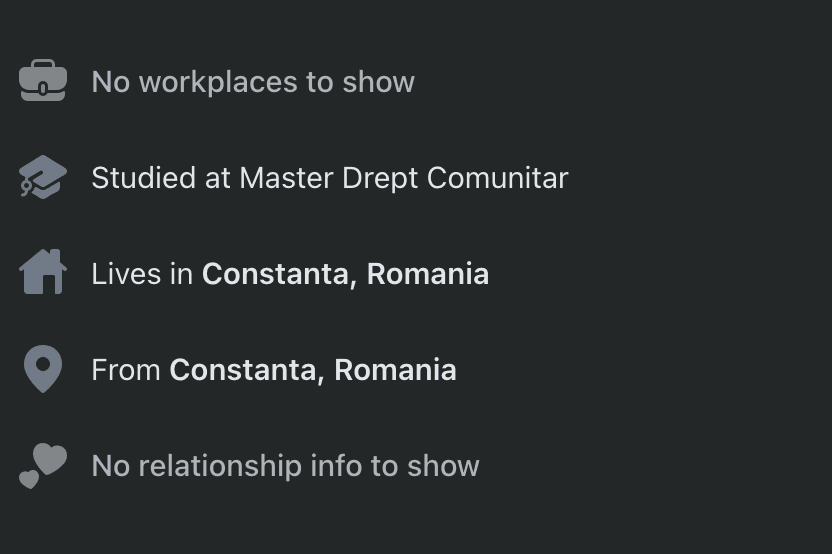Click the word "No" before relationship

(x=110, y=466)
